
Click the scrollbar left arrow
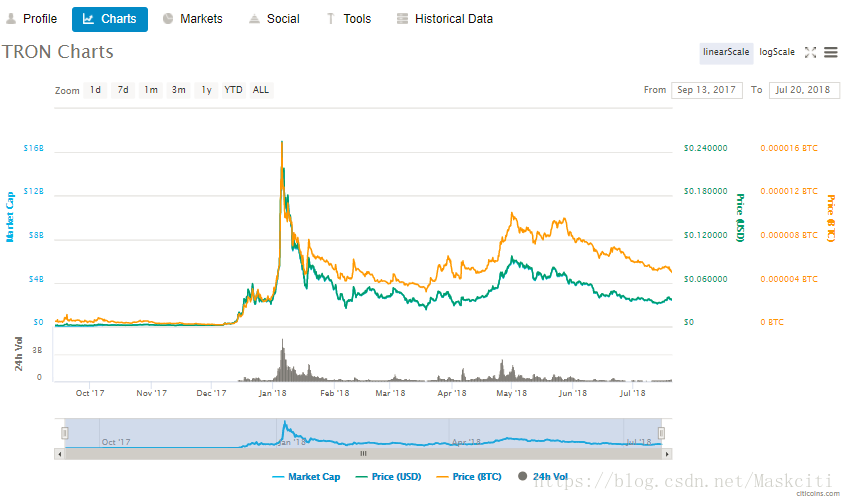(59, 454)
